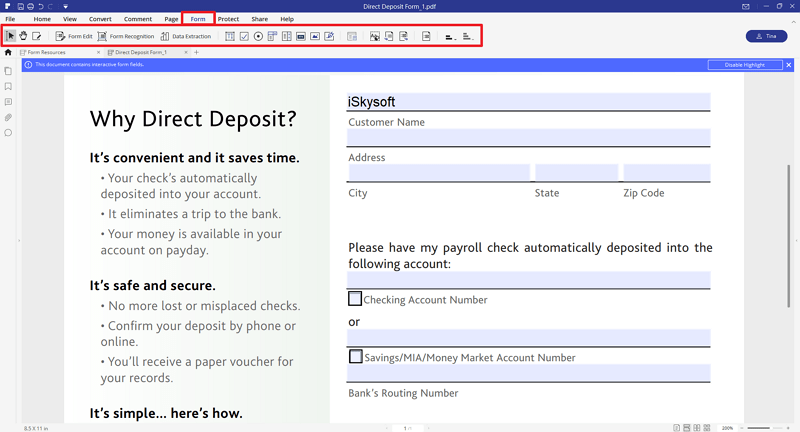The image size is (800, 432).
Task: Click the City input field
Action: tap(439, 172)
